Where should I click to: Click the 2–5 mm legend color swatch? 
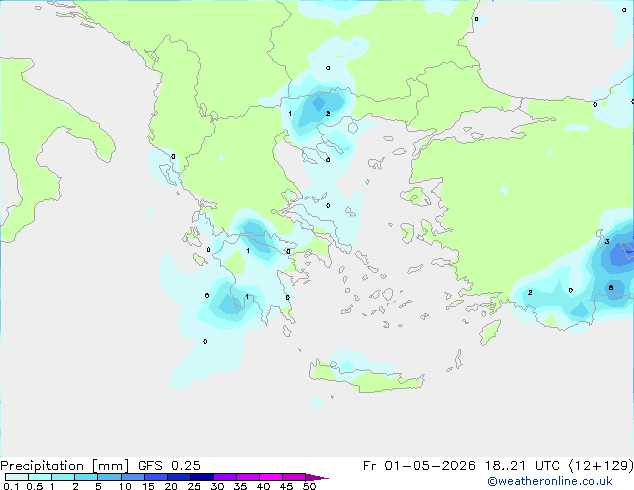(86, 477)
